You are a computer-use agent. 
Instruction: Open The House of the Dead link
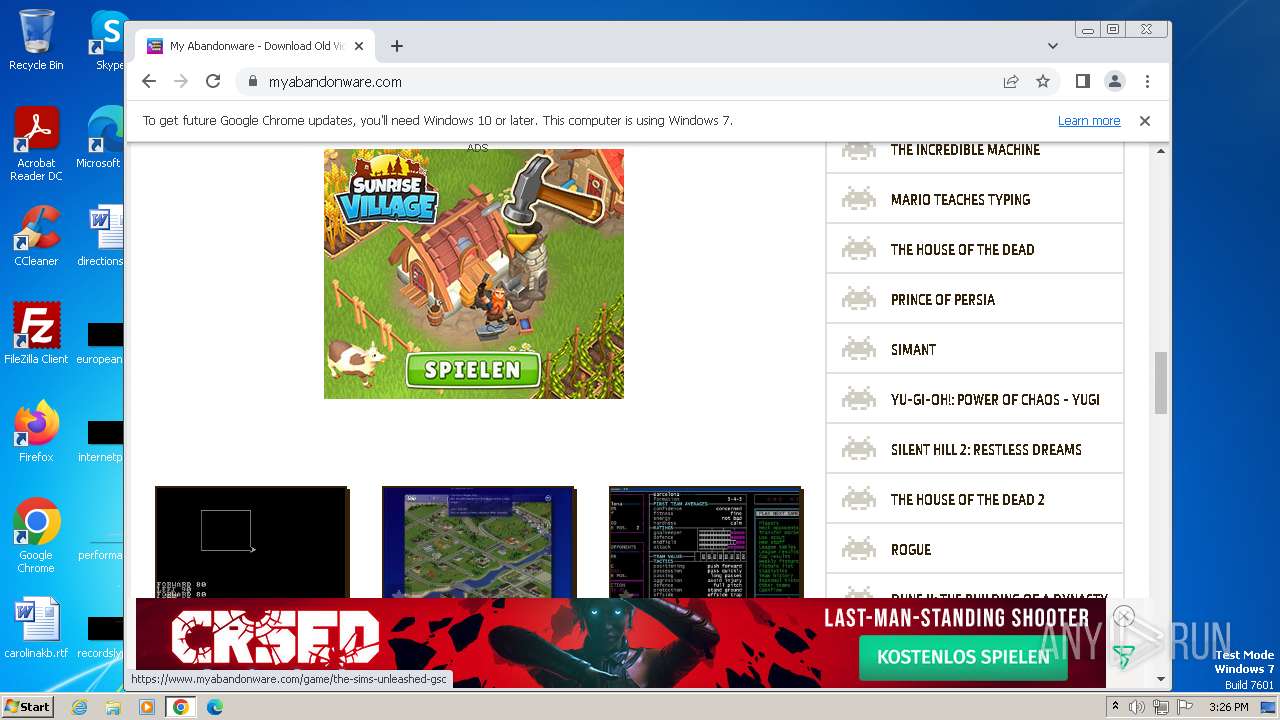tap(962, 250)
